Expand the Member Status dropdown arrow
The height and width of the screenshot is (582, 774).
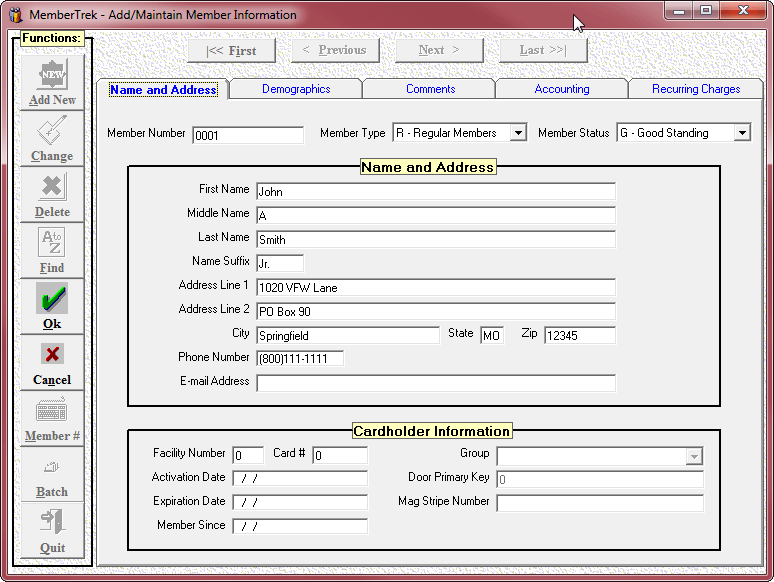[x=742, y=133]
